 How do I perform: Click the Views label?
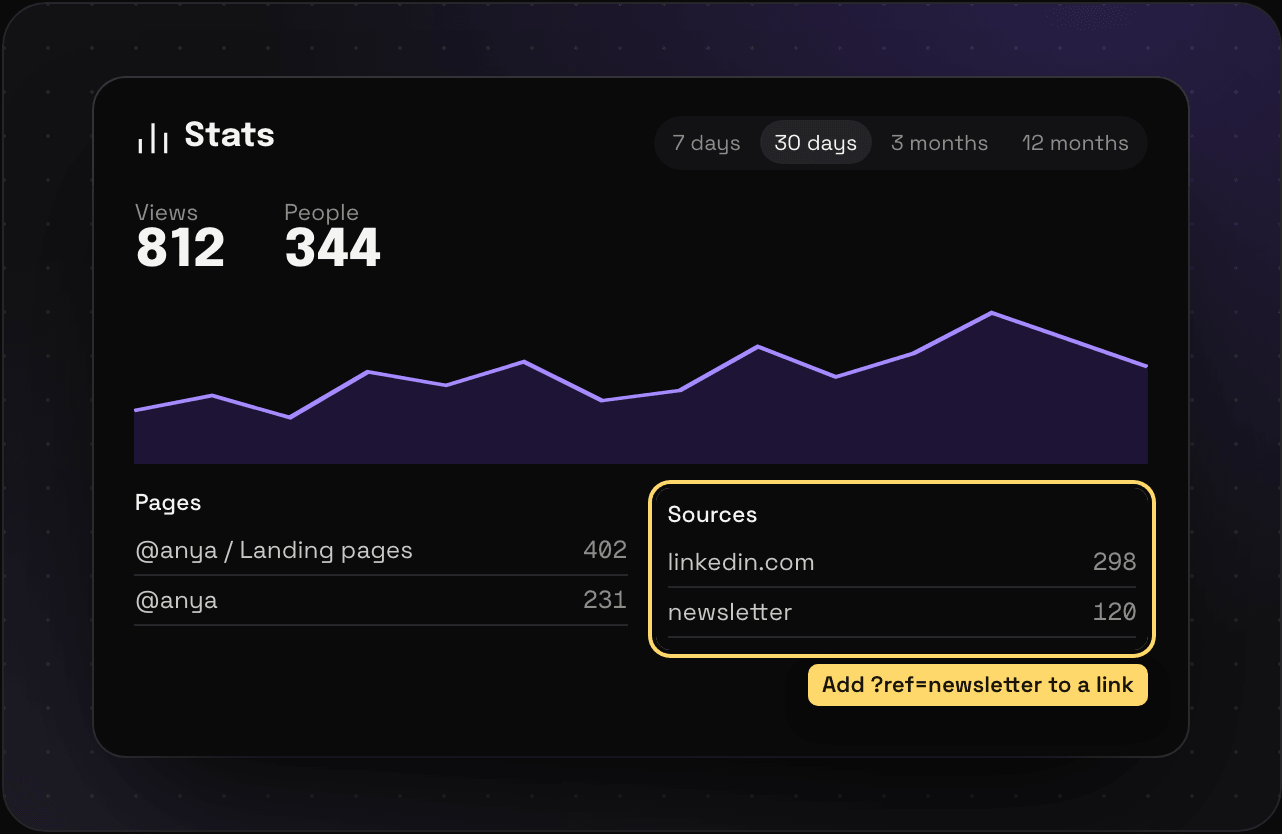[166, 212]
